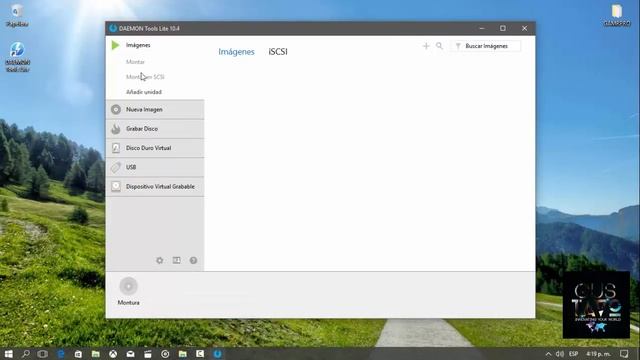Maximize the DAEMON Tools Lite window
The image size is (640, 360).
point(503,28)
